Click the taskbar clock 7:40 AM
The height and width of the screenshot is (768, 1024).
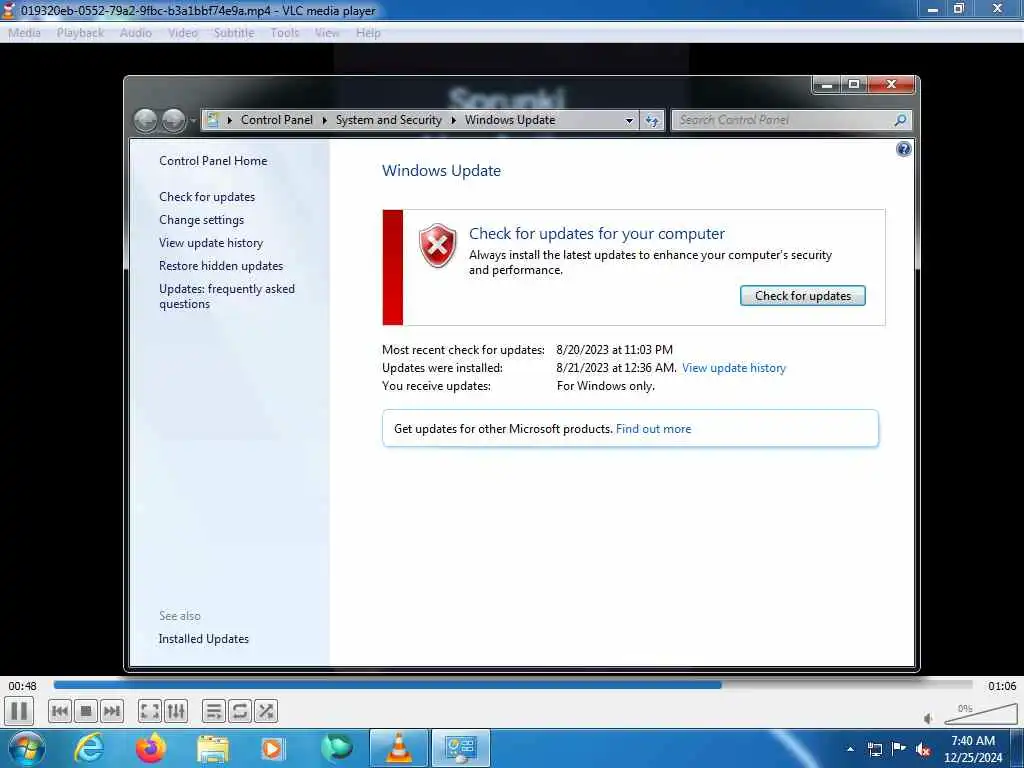click(x=973, y=741)
